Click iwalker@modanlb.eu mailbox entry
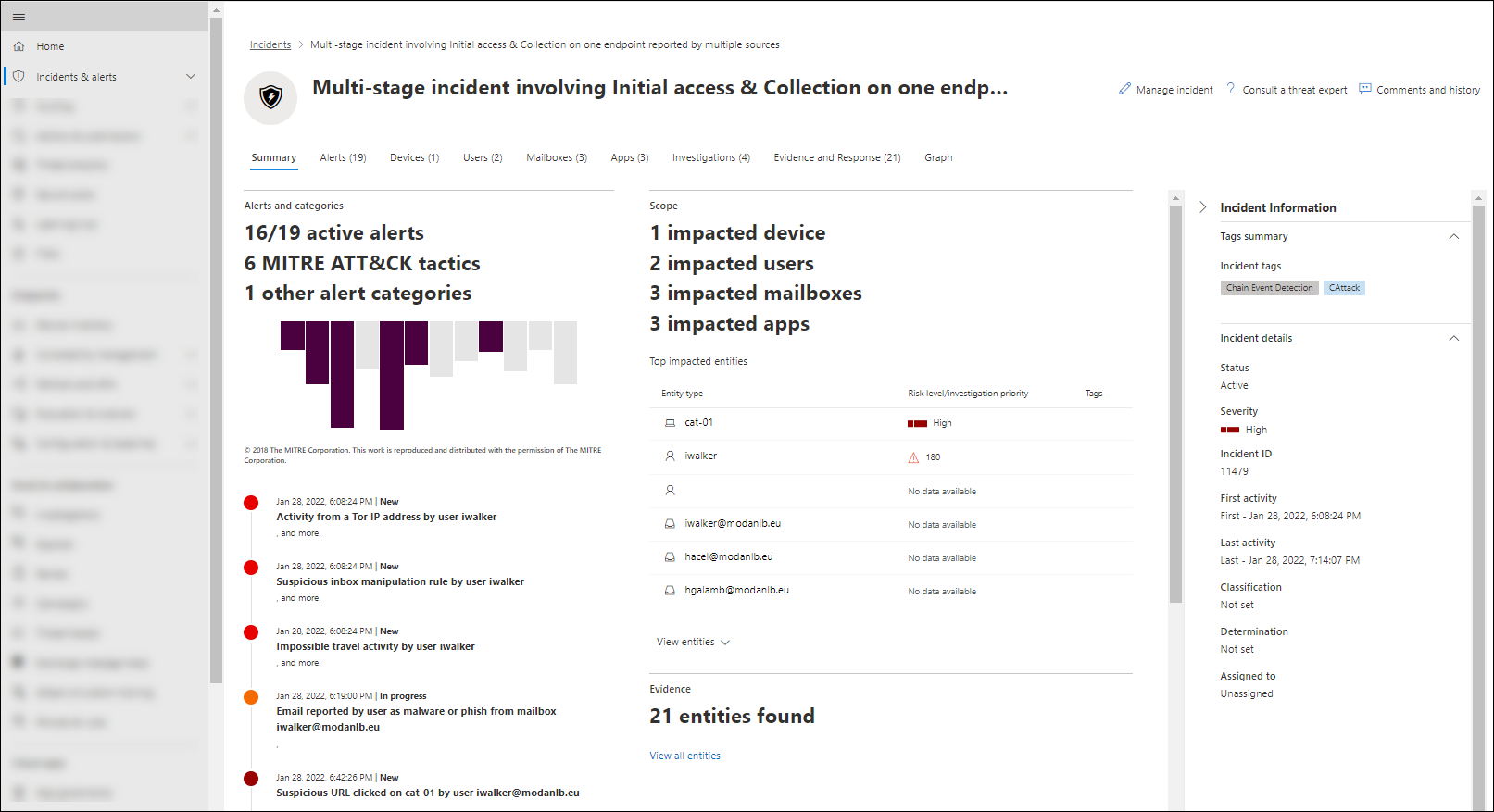This screenshot has height=812, width=1494. [733, 524]
